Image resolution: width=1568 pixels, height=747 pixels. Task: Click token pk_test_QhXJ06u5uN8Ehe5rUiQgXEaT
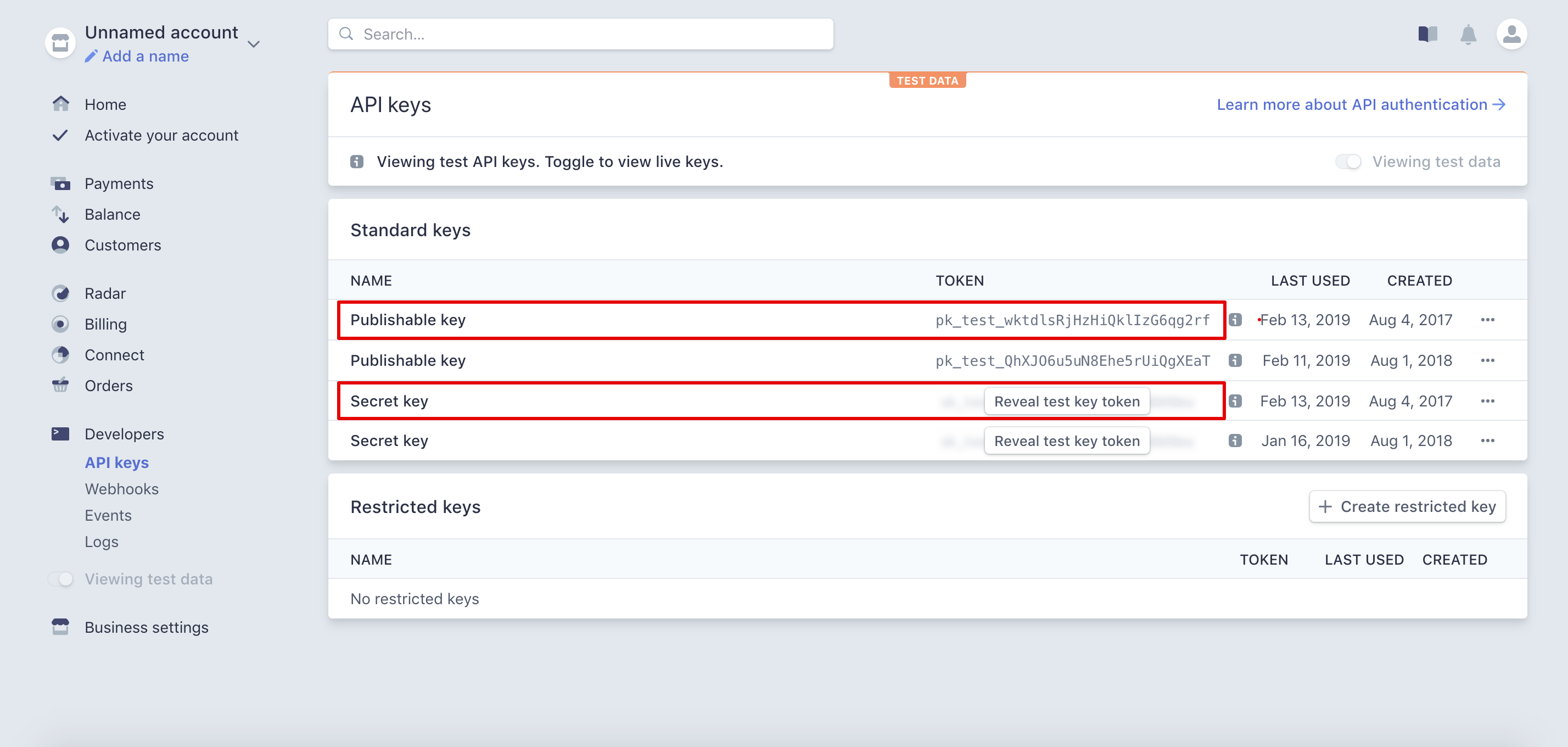[1073, 361]
